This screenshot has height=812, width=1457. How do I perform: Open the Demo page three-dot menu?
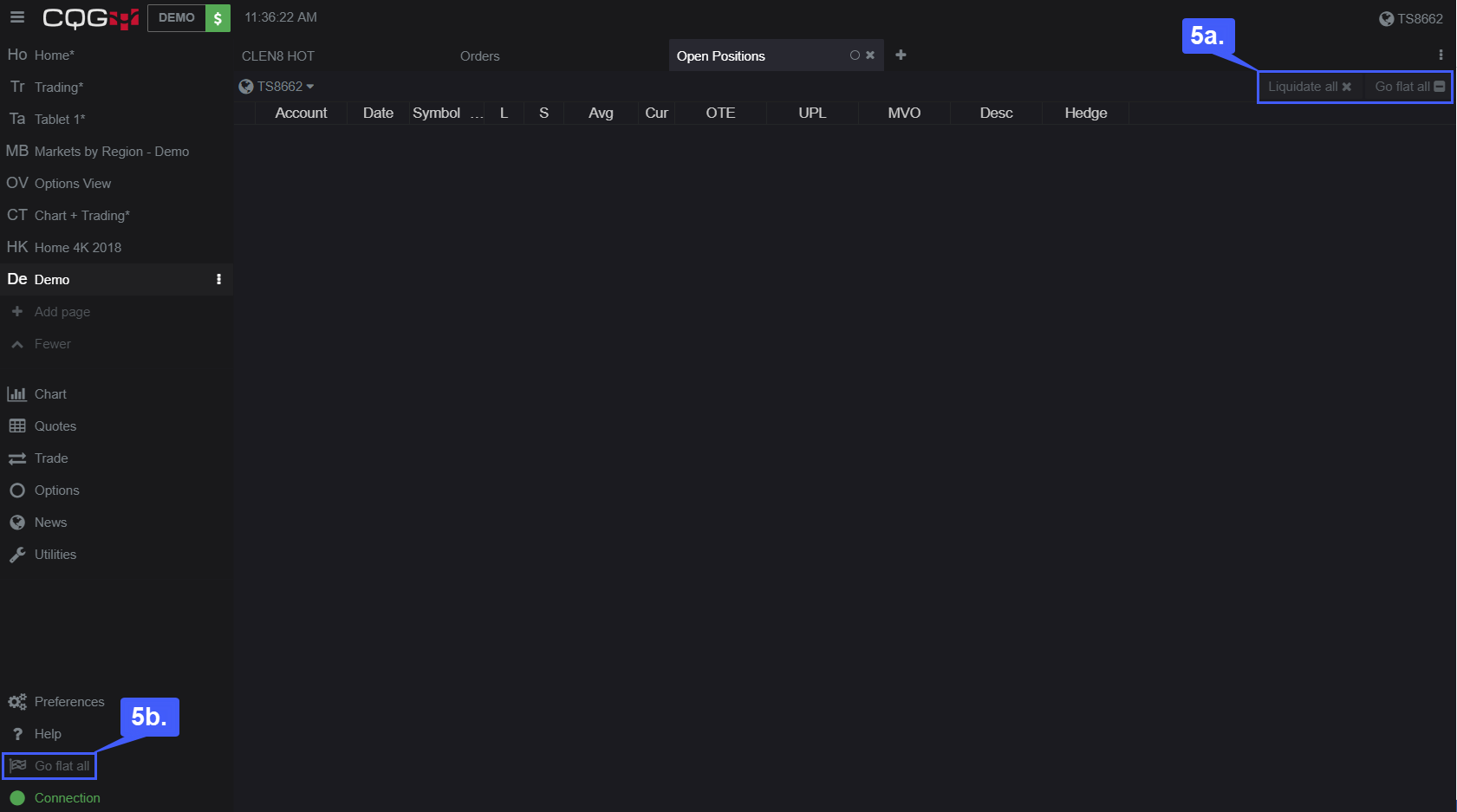tap(218, 280)
